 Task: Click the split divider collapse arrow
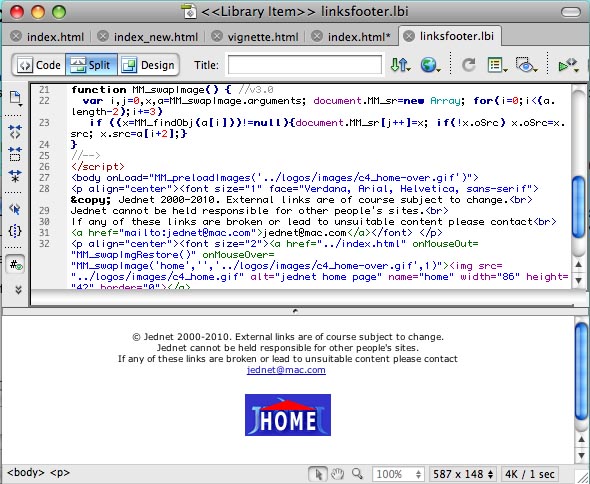tap(295, 311)
